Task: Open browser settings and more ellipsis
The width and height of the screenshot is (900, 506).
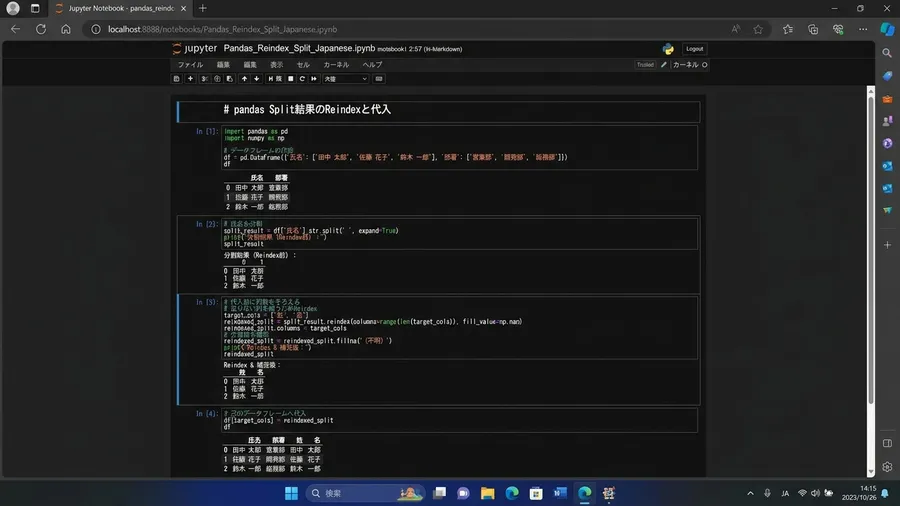Action: [863, 29]
